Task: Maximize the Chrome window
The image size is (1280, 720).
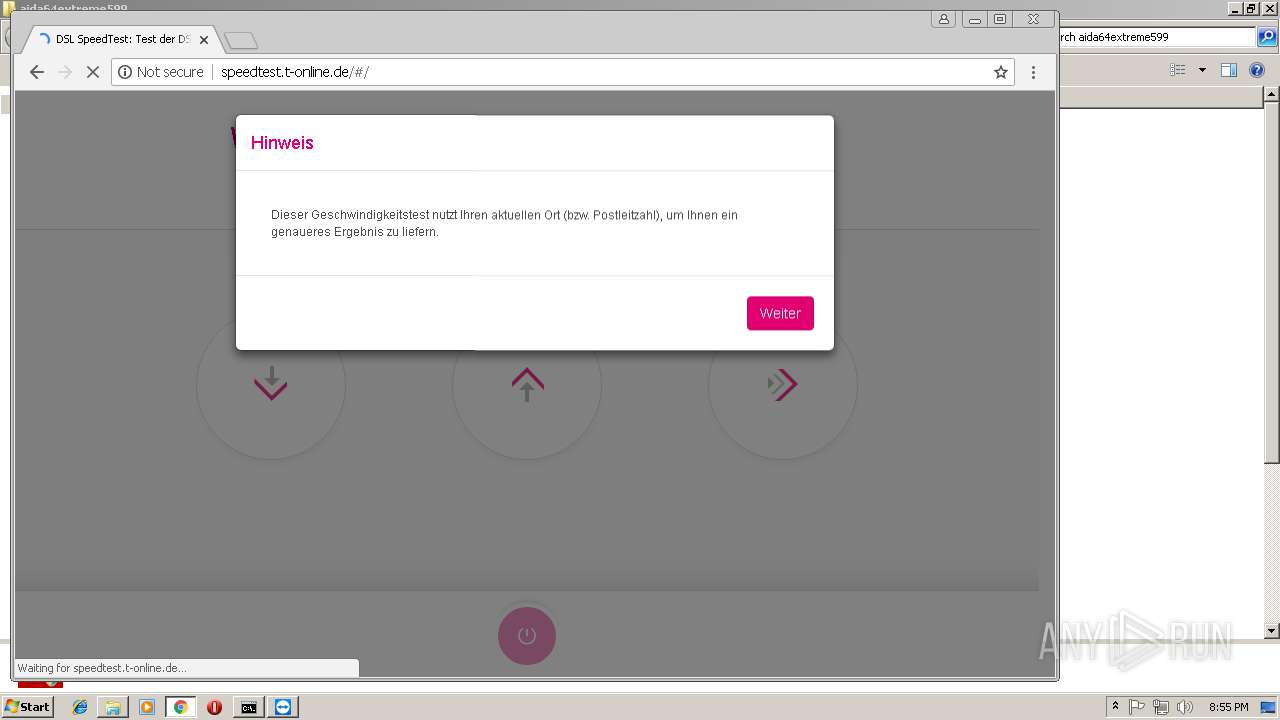Action: 999,19
